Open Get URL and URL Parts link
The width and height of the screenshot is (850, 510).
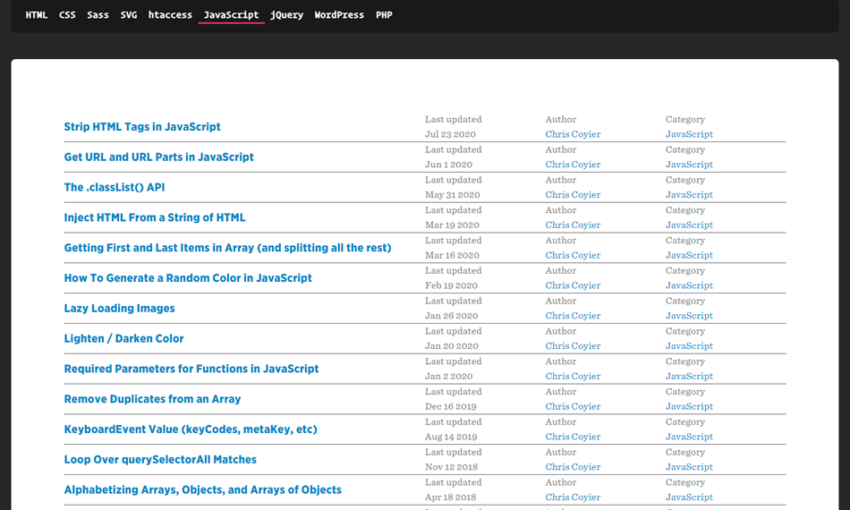coord(159,157)
